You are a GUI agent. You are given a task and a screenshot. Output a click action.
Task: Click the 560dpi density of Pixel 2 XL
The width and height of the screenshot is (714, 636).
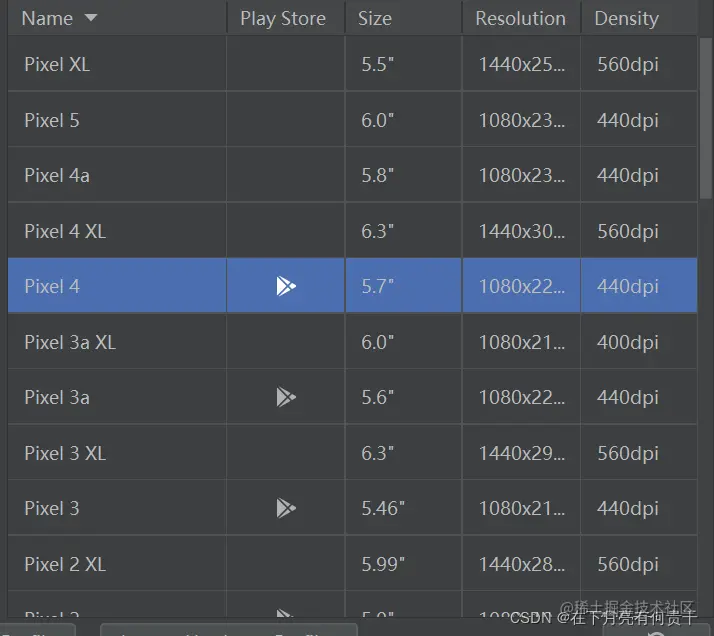click(639, 565)
